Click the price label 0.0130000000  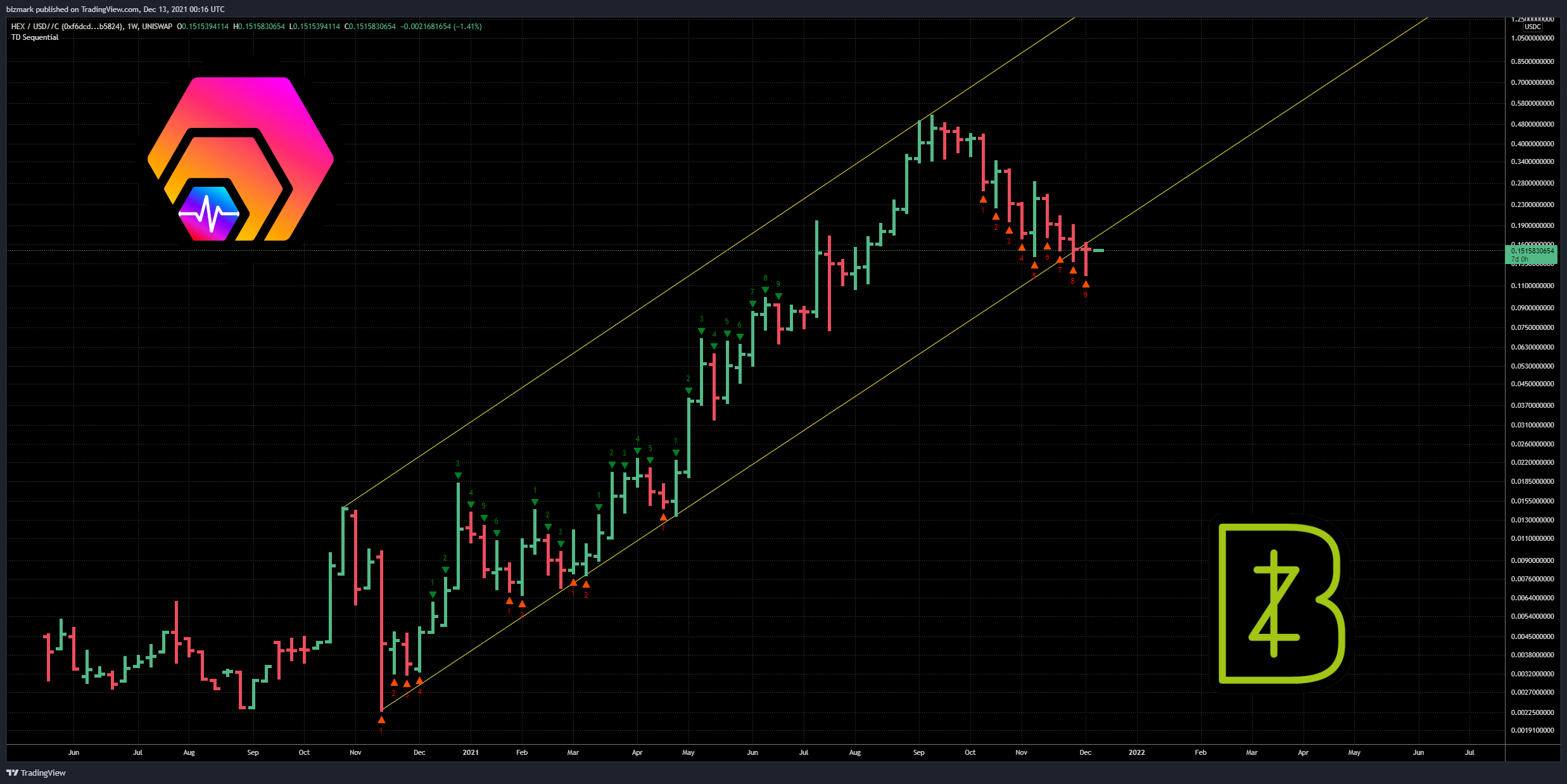pyautogui.click(x=1532, y=521)
